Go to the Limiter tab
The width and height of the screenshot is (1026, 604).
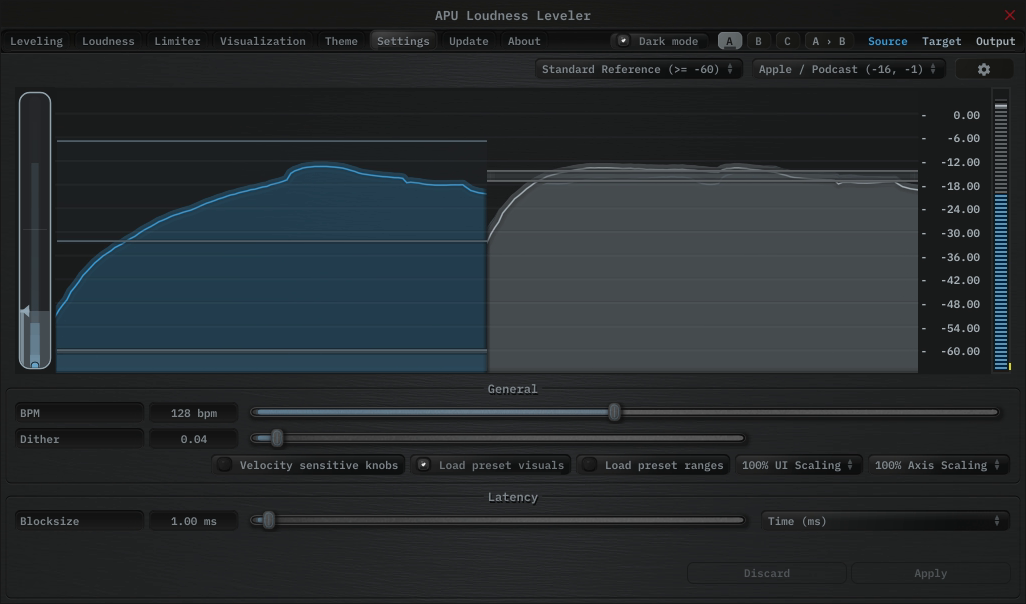177,41
